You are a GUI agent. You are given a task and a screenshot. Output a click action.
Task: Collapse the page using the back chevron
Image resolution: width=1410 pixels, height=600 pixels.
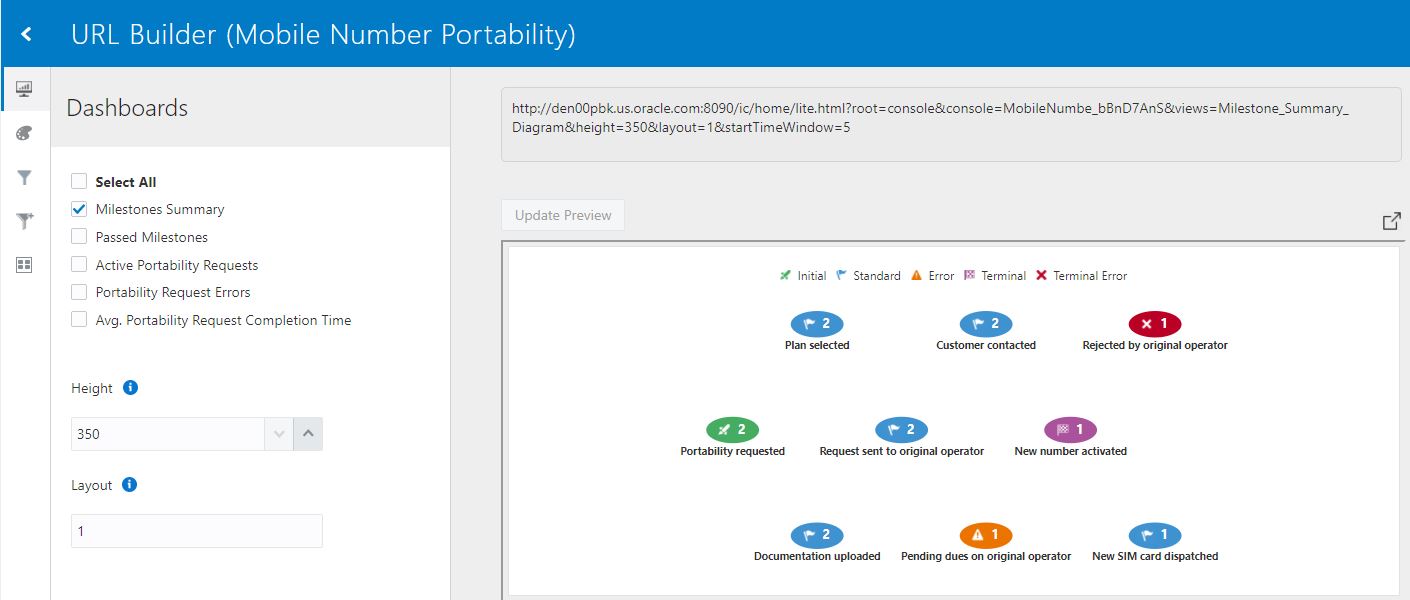(x=25, y=32)
